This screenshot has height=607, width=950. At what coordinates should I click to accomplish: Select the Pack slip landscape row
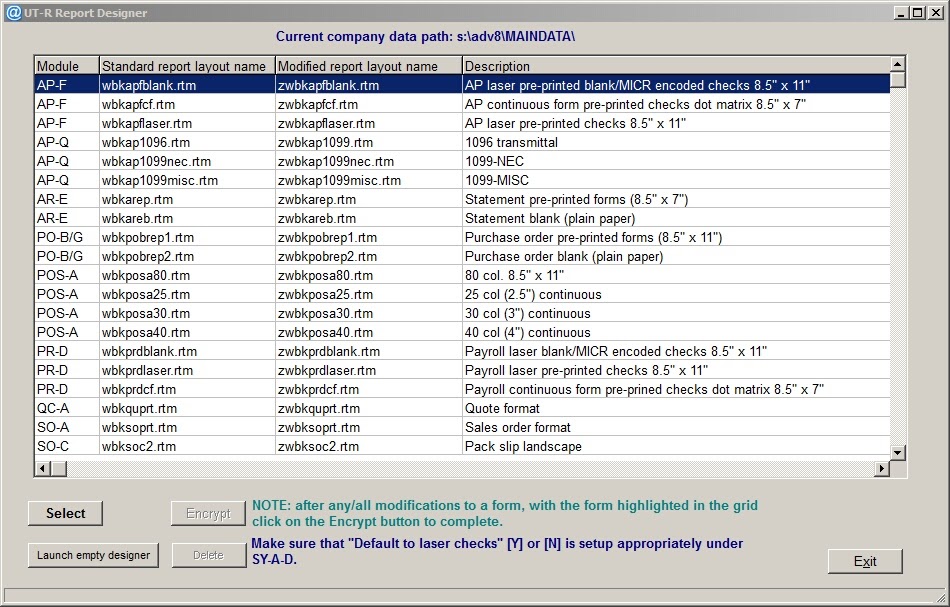click(300, 446)
